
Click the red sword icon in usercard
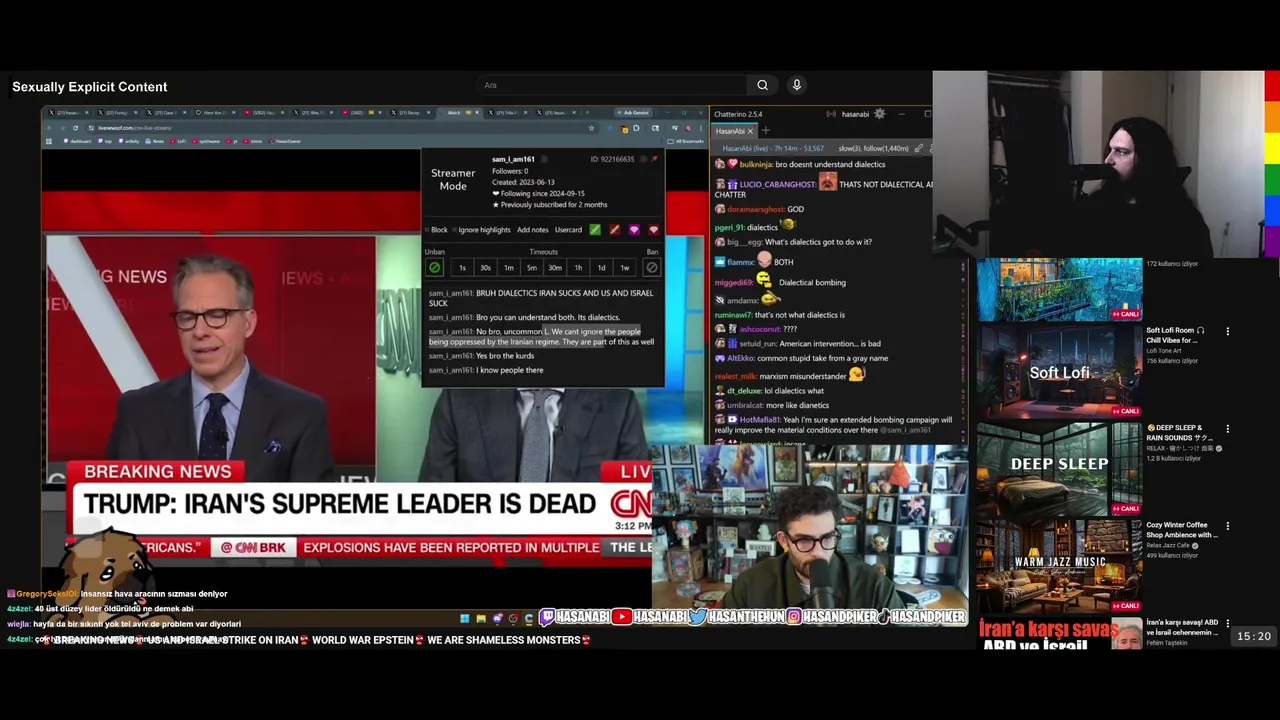(614, 230)
